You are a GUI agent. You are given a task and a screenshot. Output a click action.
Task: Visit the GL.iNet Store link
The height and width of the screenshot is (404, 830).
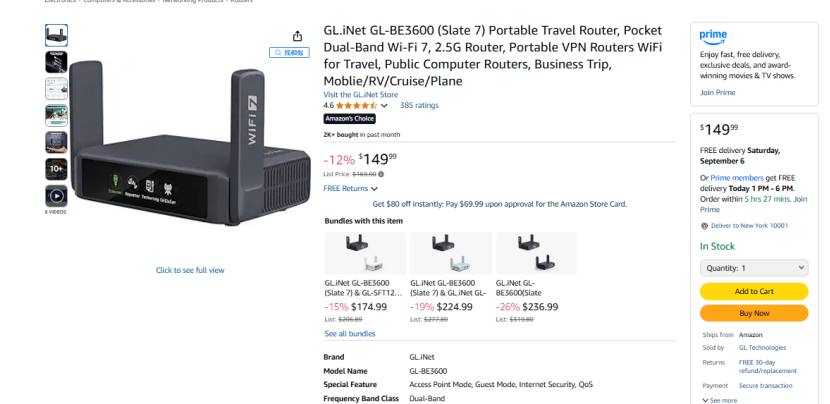click(x=360, y=95)
